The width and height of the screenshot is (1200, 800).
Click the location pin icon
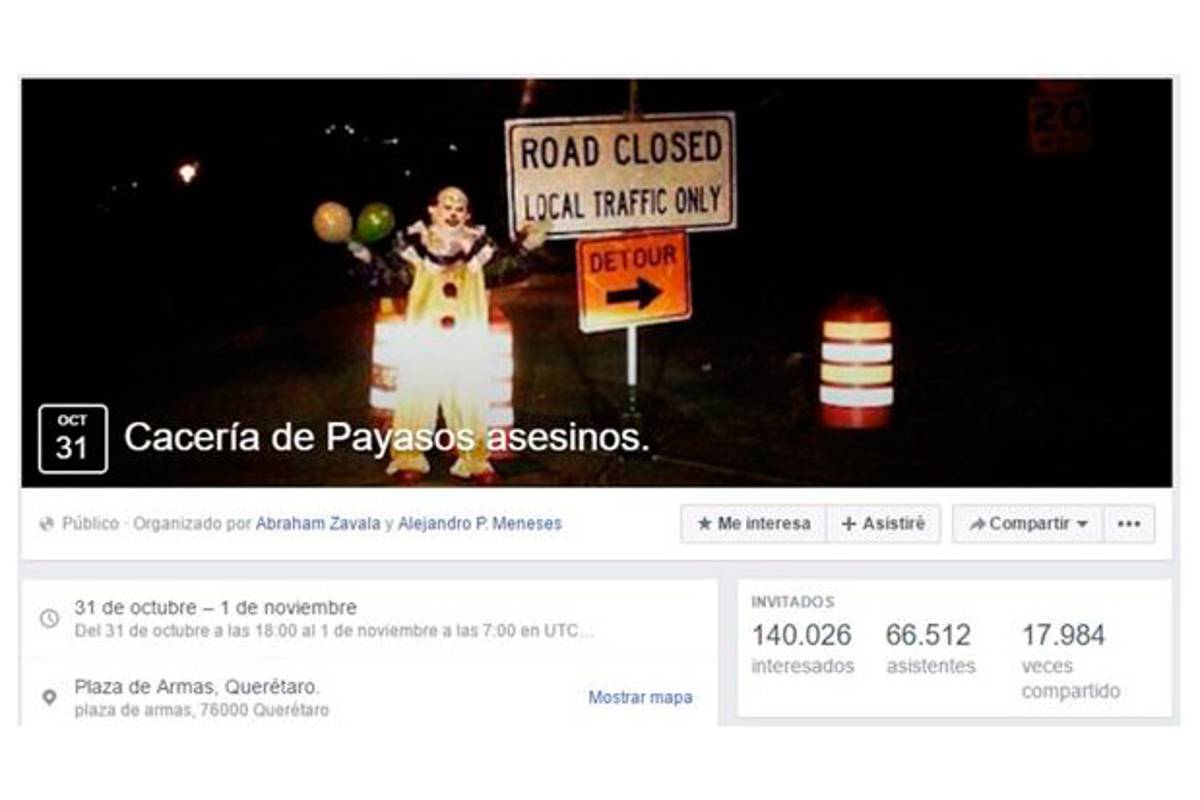49,698
